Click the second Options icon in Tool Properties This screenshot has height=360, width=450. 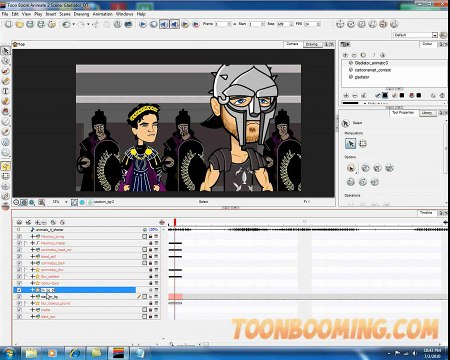pos(365,168)
